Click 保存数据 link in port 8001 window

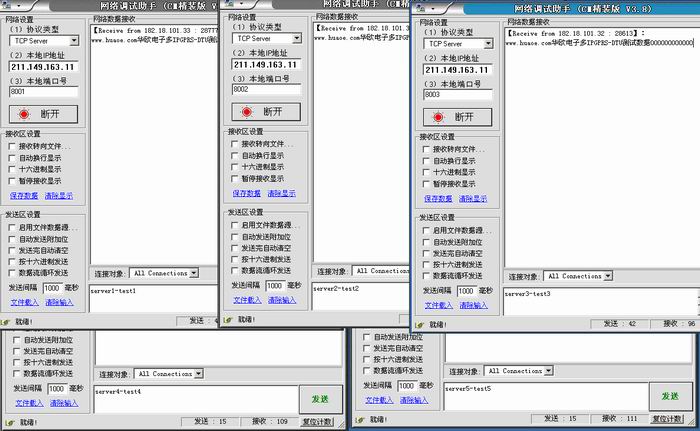(x=23, y=196)
